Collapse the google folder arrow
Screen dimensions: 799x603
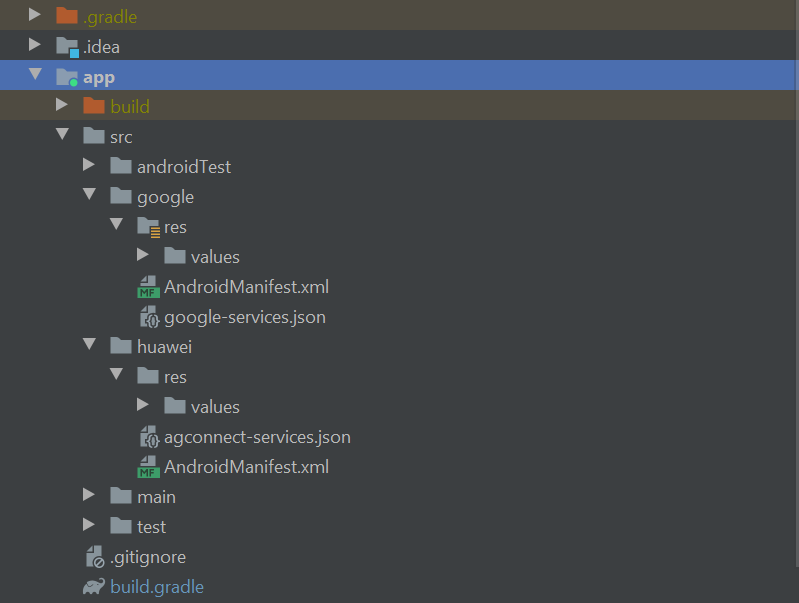pyautogui.click(x=89, y=194)
